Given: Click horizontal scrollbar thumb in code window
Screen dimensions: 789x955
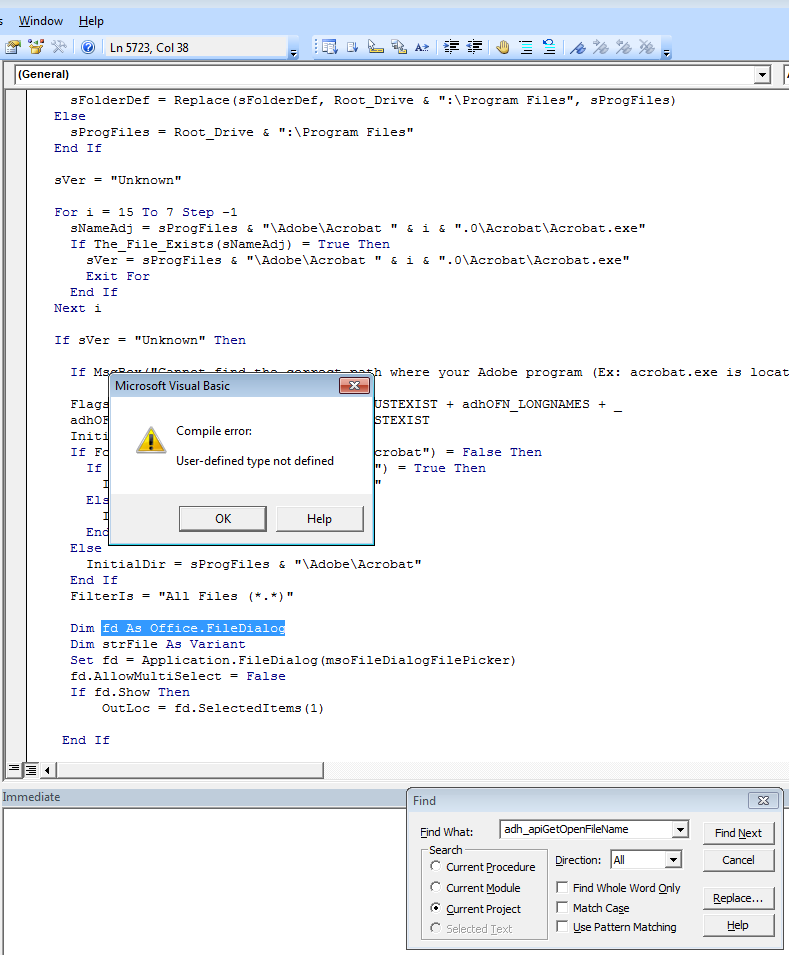Looking at the screenshot, I should tap(189, 770).
